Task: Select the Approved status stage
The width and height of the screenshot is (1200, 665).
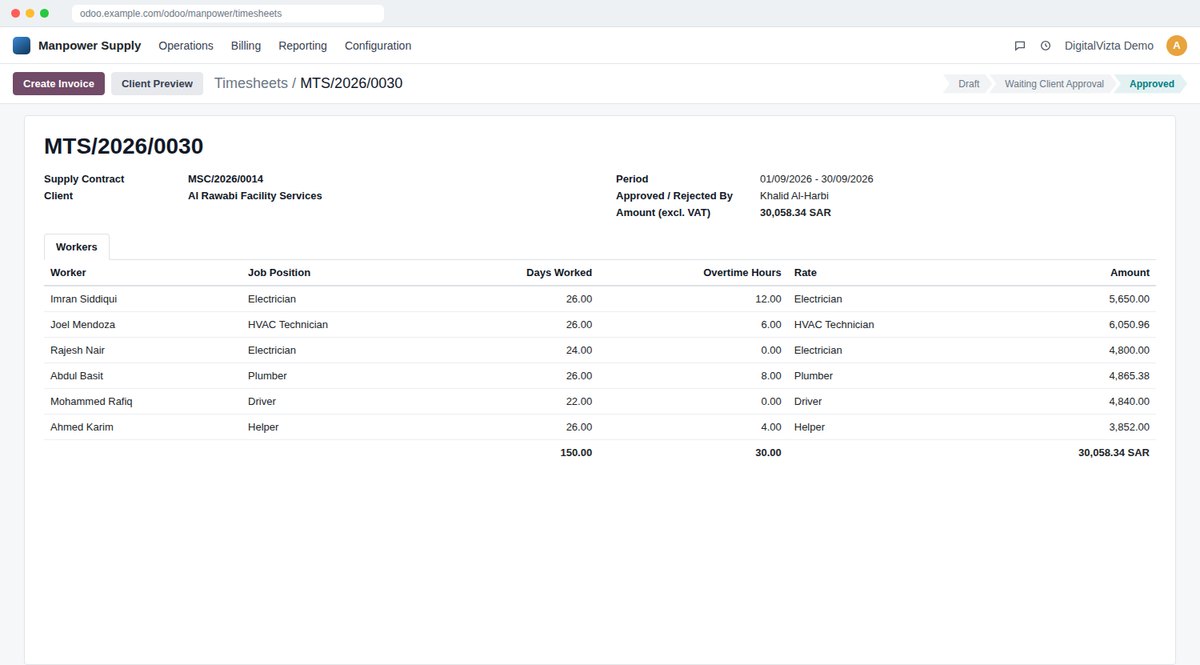Action: pos(1151,84)
